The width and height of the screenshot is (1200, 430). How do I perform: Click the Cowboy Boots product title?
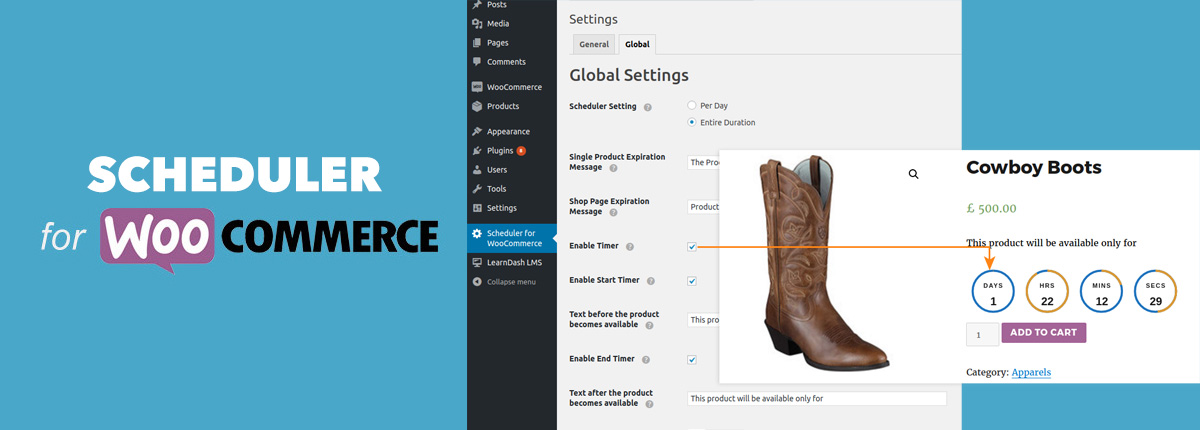pyautogui.click(x=1034, y=168)
